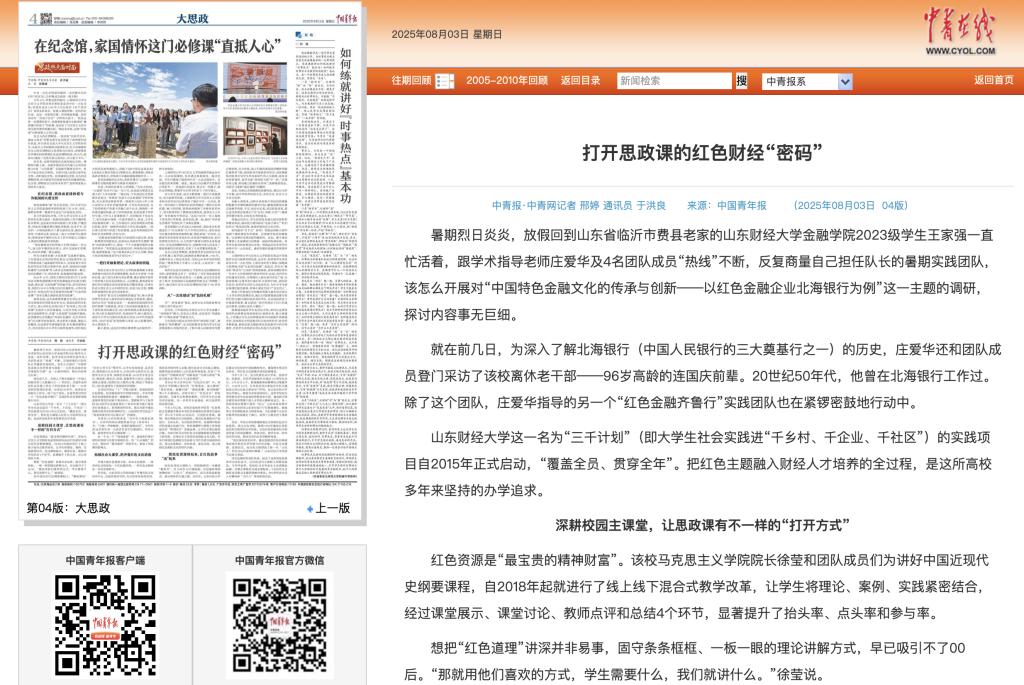1024x685 pixels.
Task: Click 返回首页 to return home
Action: pyautogui.click(x=994, y=80)
